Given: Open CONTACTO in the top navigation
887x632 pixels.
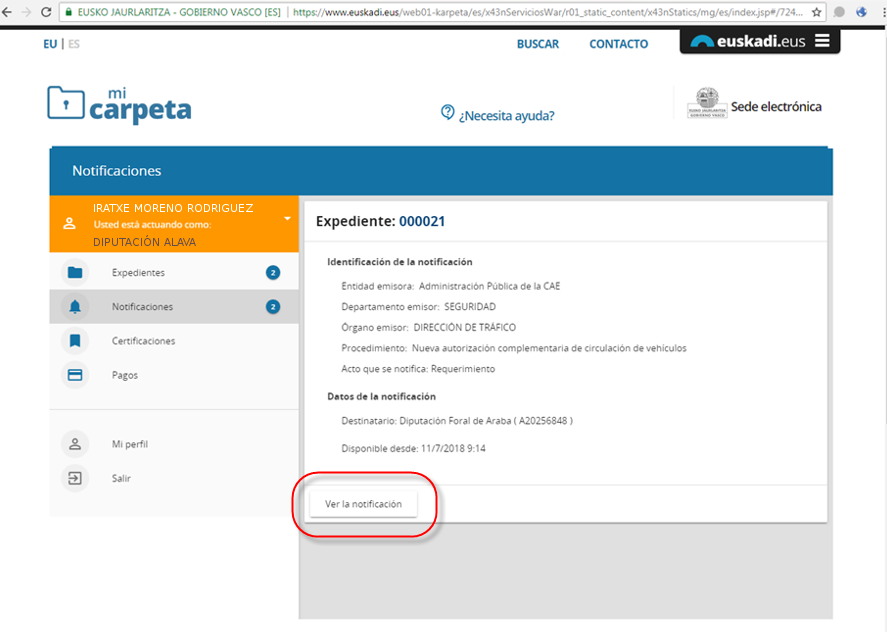Looking at the screenshot, I should [x=618, y=44].
